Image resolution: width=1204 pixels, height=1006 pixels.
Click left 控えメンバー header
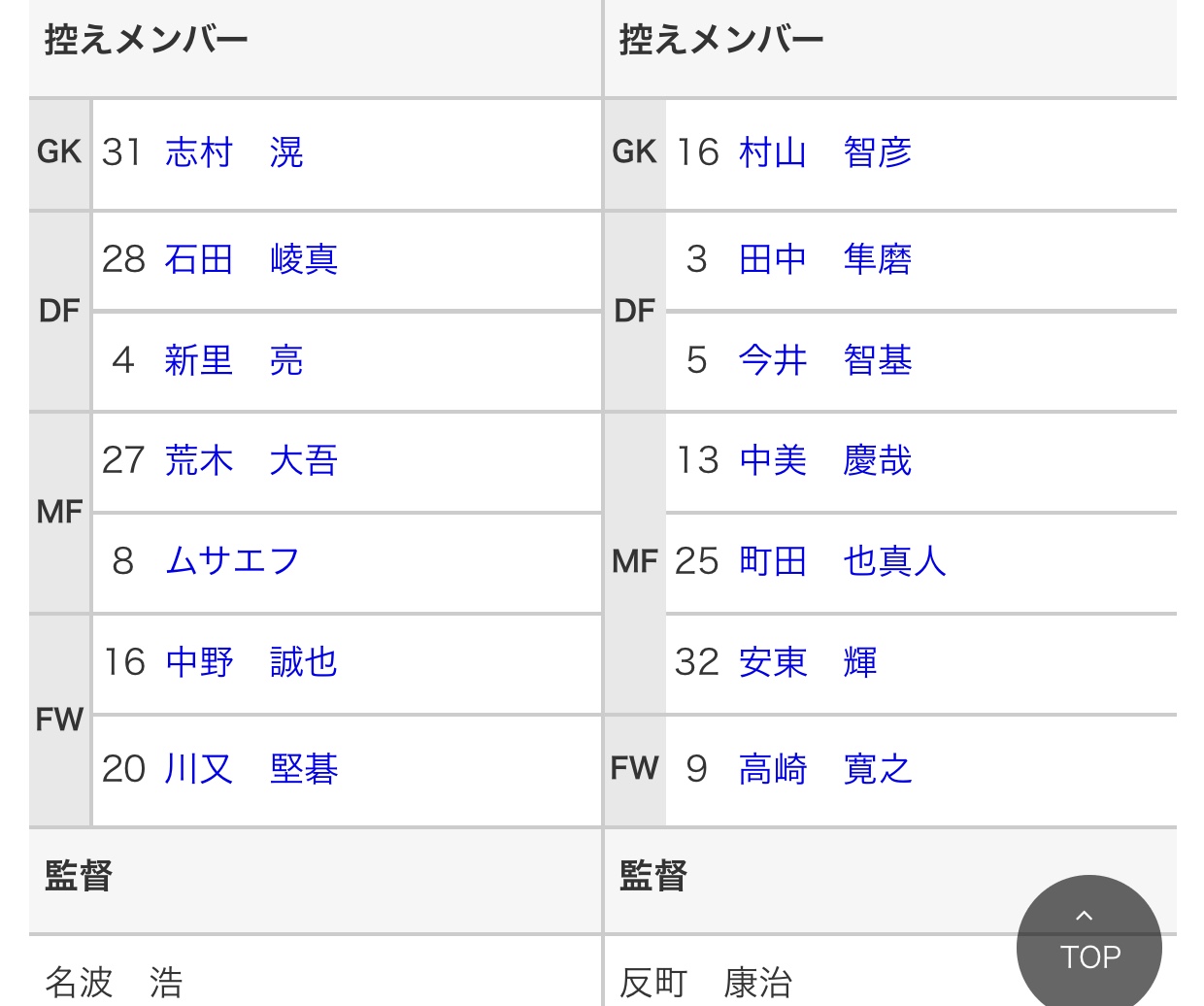click(x=147, y=40)
